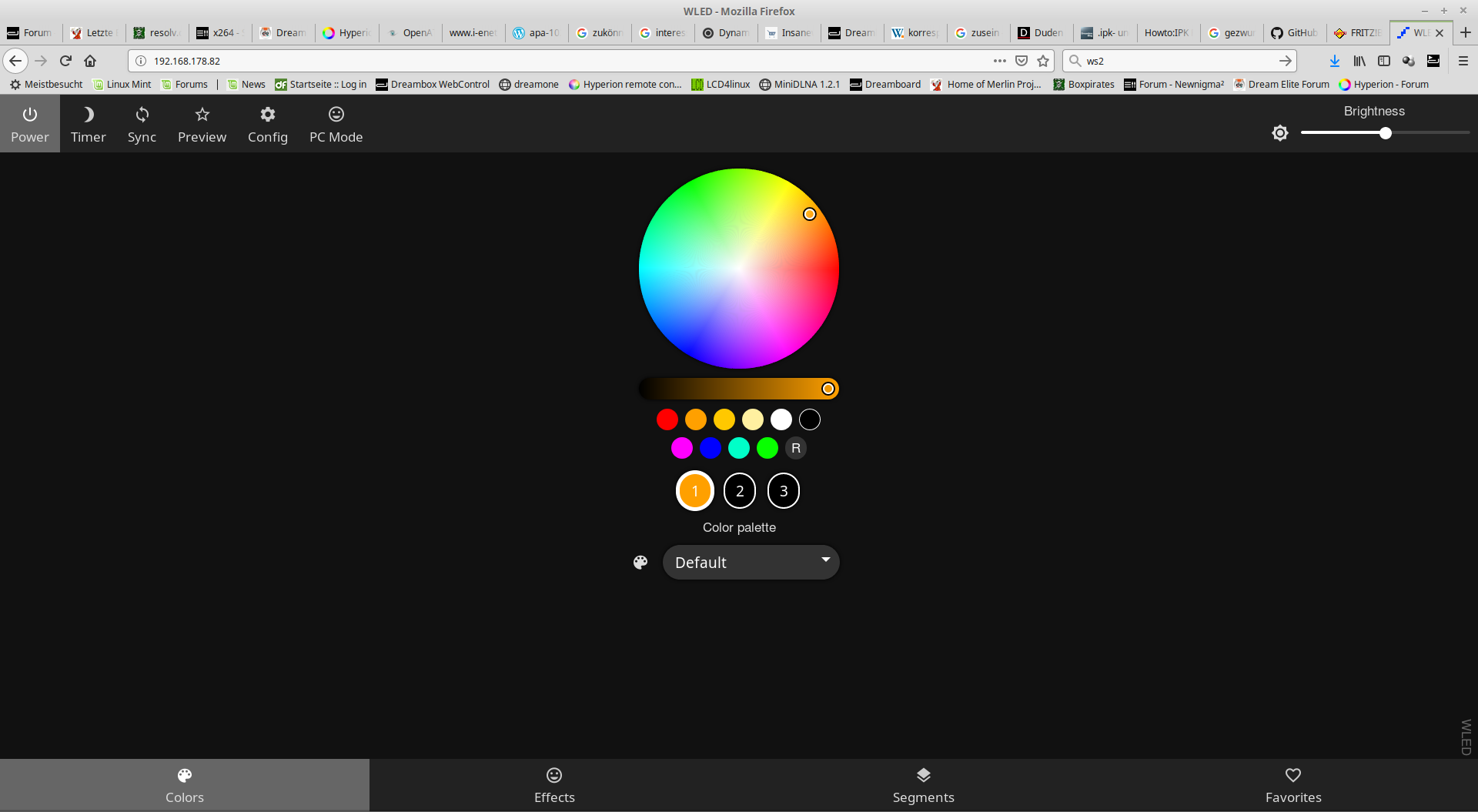Viewport: 1478px width, 812px height.
Task: Click the random color R button
Action: pos(795,448)
